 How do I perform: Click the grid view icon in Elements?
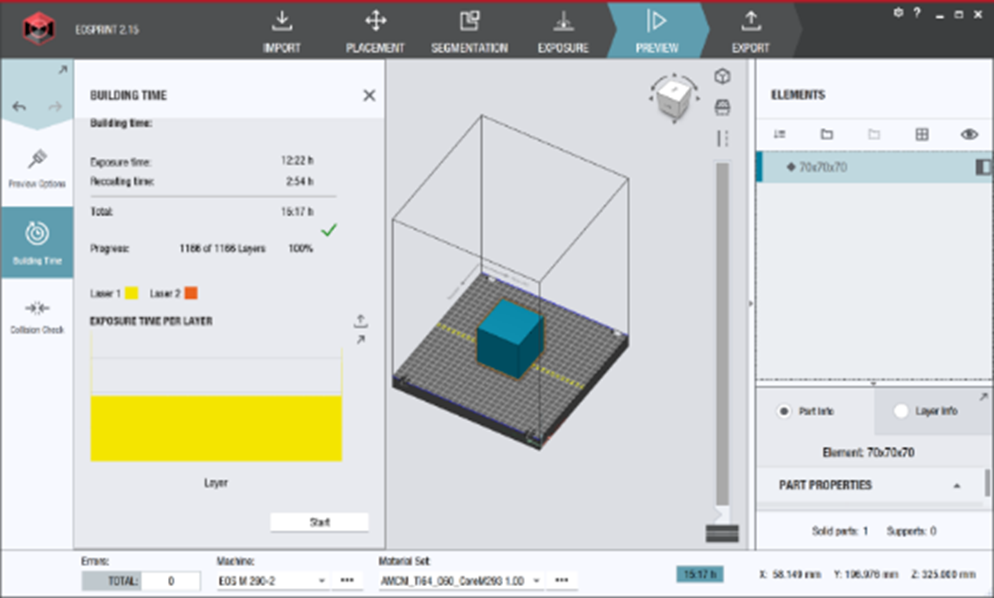(922, 134)
